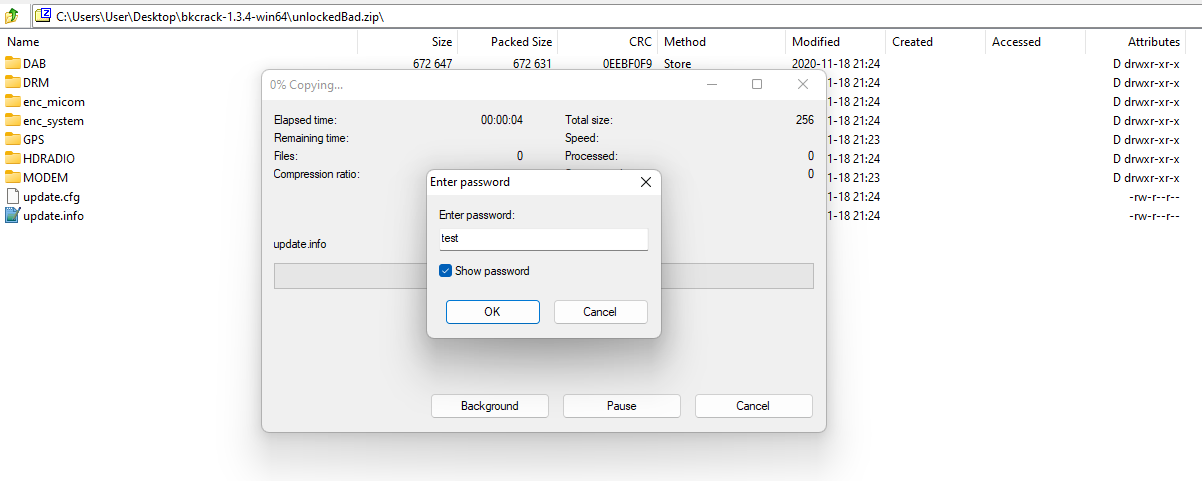Click the MODEM folder icon
The image size is (1202, 481).
13,177
